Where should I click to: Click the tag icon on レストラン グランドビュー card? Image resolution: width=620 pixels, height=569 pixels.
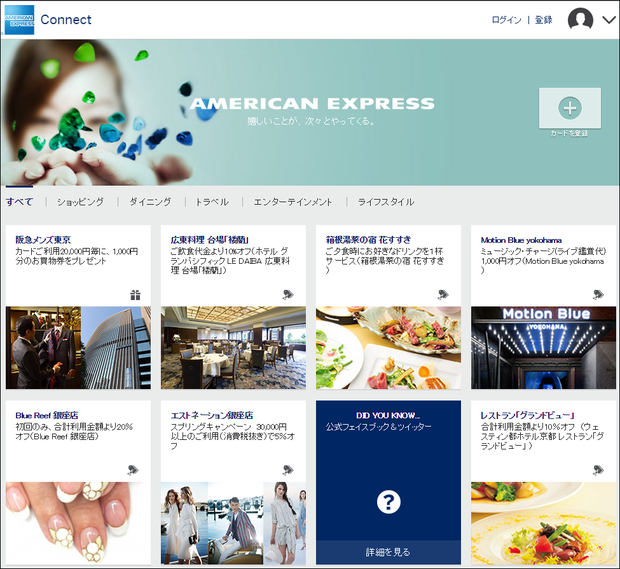click(598, 470)
